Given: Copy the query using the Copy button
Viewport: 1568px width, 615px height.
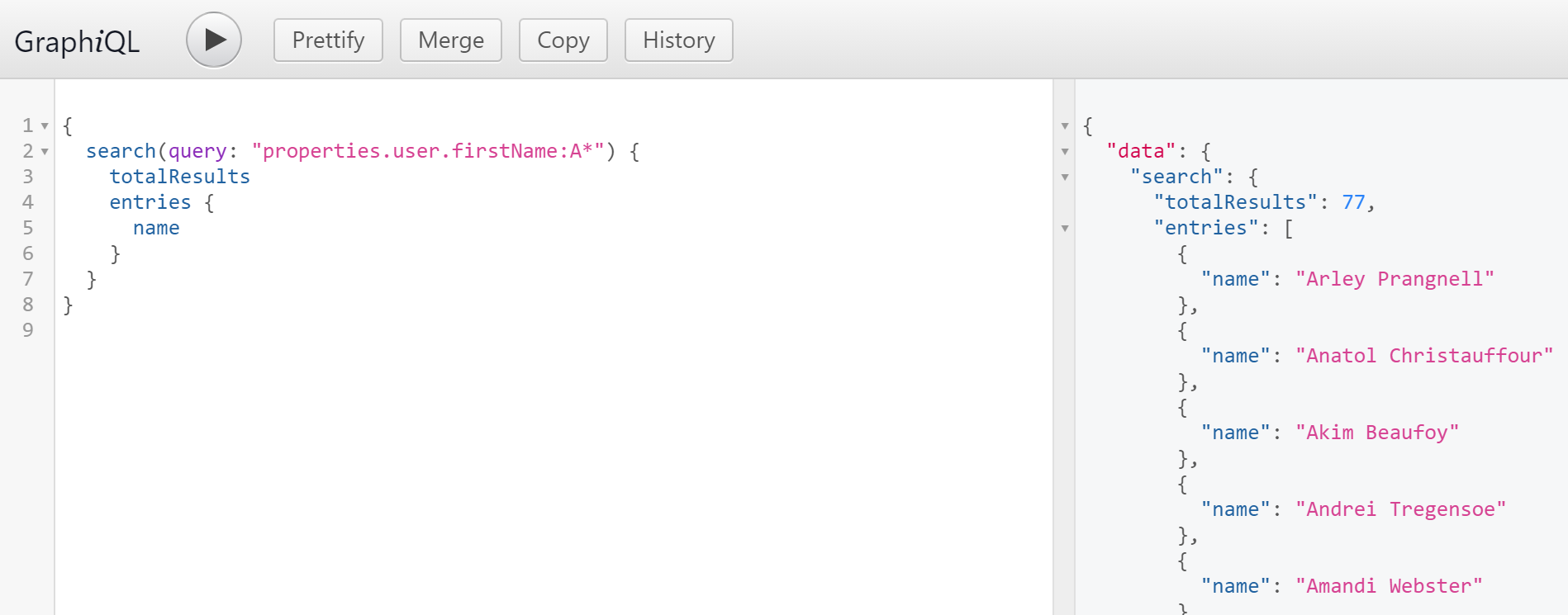Looking at the screenshot, I should tap(563, 40).
